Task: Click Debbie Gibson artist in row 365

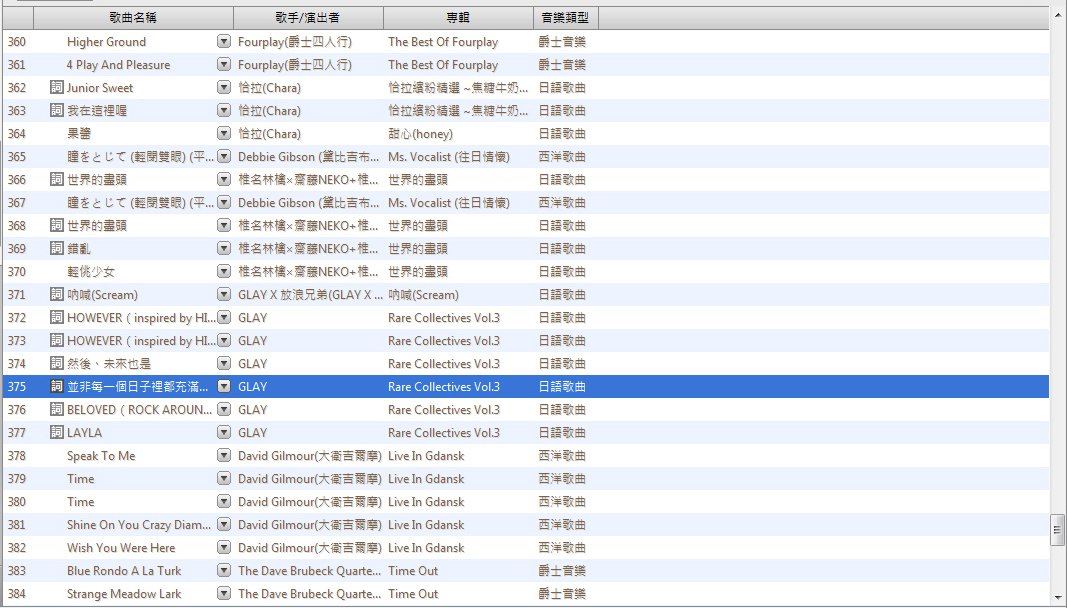Action: [x=309, y=157]
